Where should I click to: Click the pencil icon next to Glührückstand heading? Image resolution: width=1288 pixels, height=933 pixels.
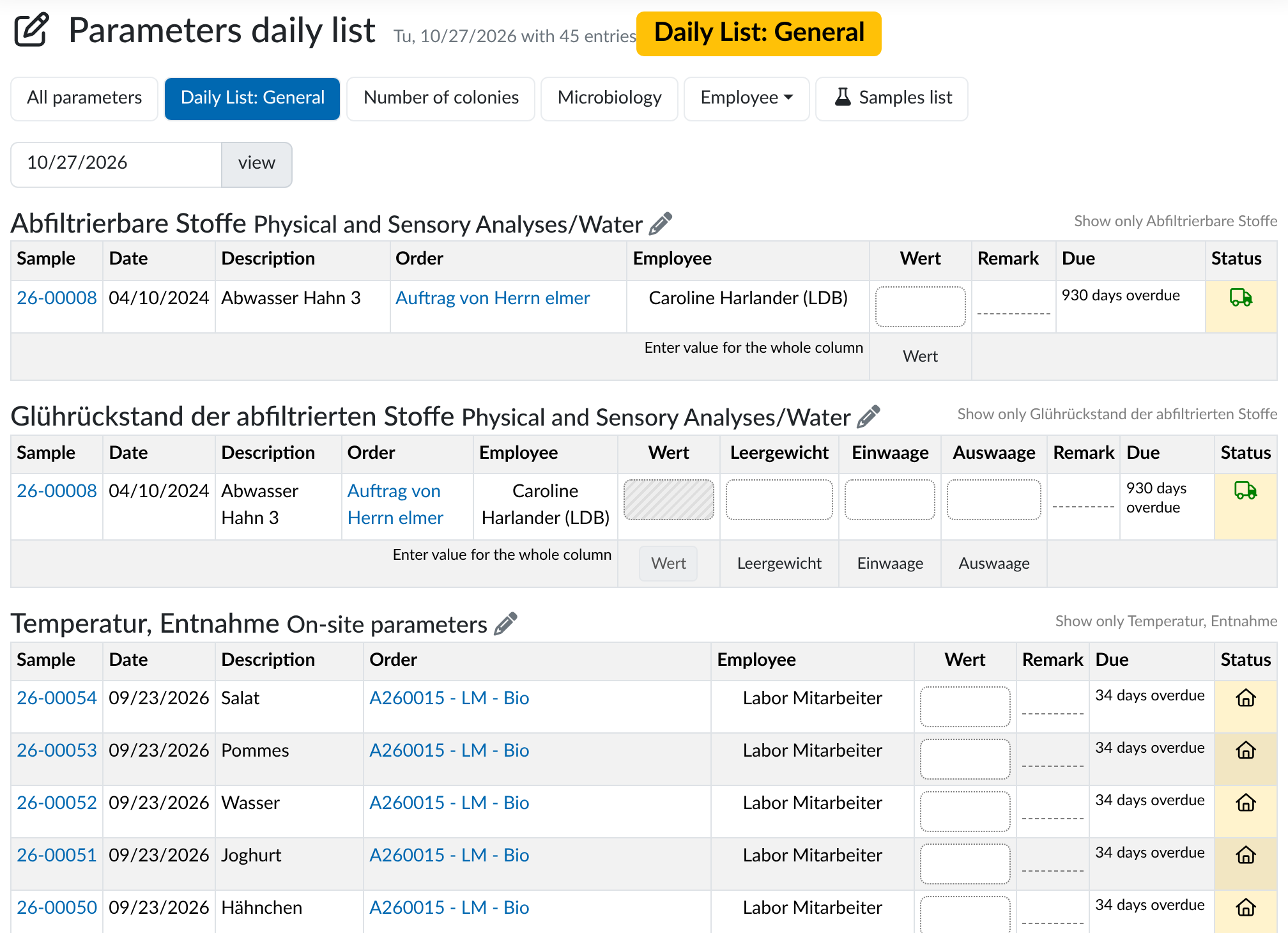[x=868, y=417]
